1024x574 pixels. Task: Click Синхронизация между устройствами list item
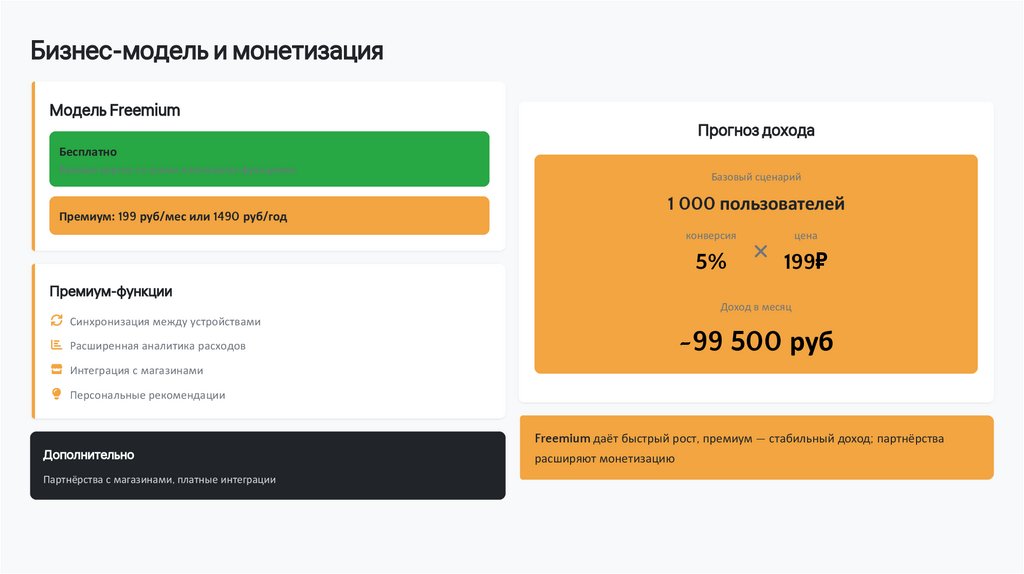pyautogui.click(x=165, y=322)
